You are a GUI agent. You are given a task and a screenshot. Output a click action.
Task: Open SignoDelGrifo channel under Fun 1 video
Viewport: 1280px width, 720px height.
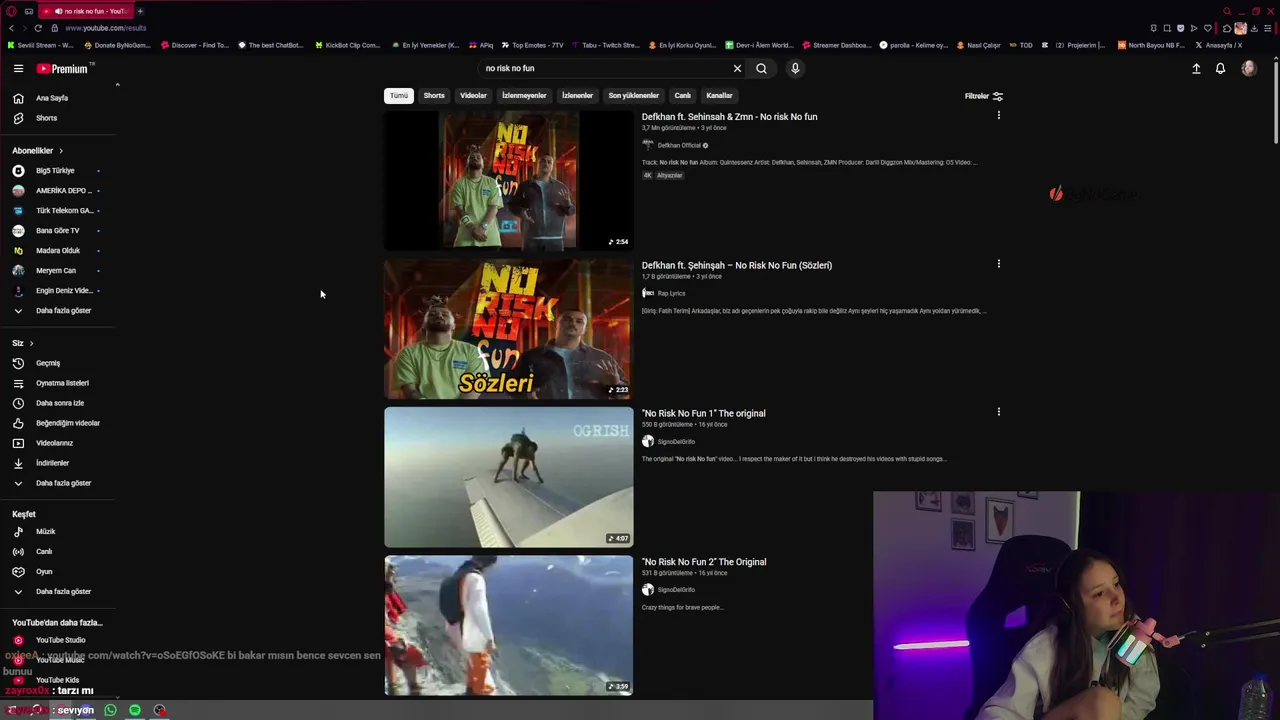[x=676, y=442]
